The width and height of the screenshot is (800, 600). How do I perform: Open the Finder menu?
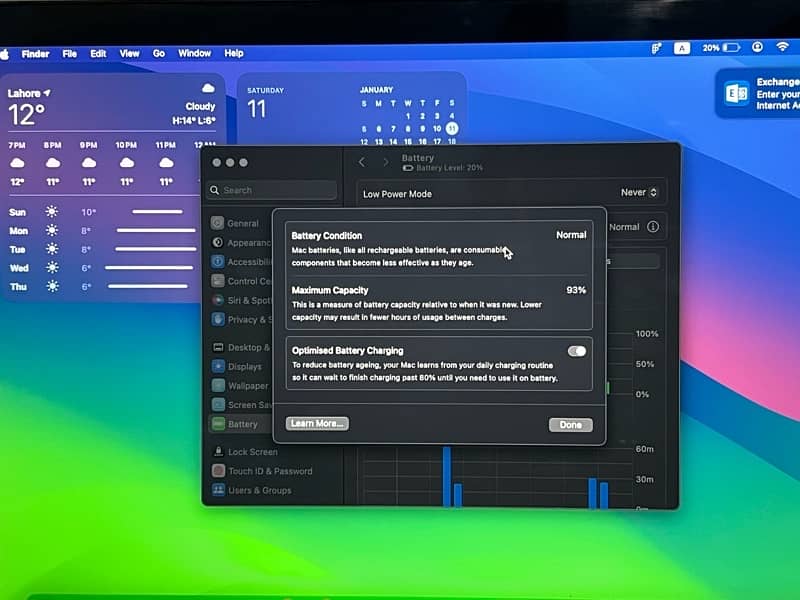pos(35,53)
